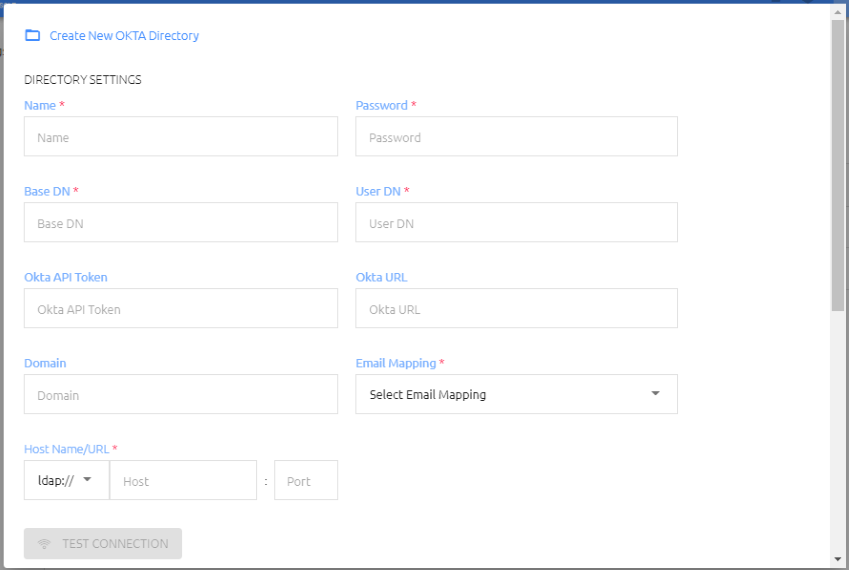Click the Password label
The height and width of the screenshot is (570, 849).
click(x=382, y=106)
